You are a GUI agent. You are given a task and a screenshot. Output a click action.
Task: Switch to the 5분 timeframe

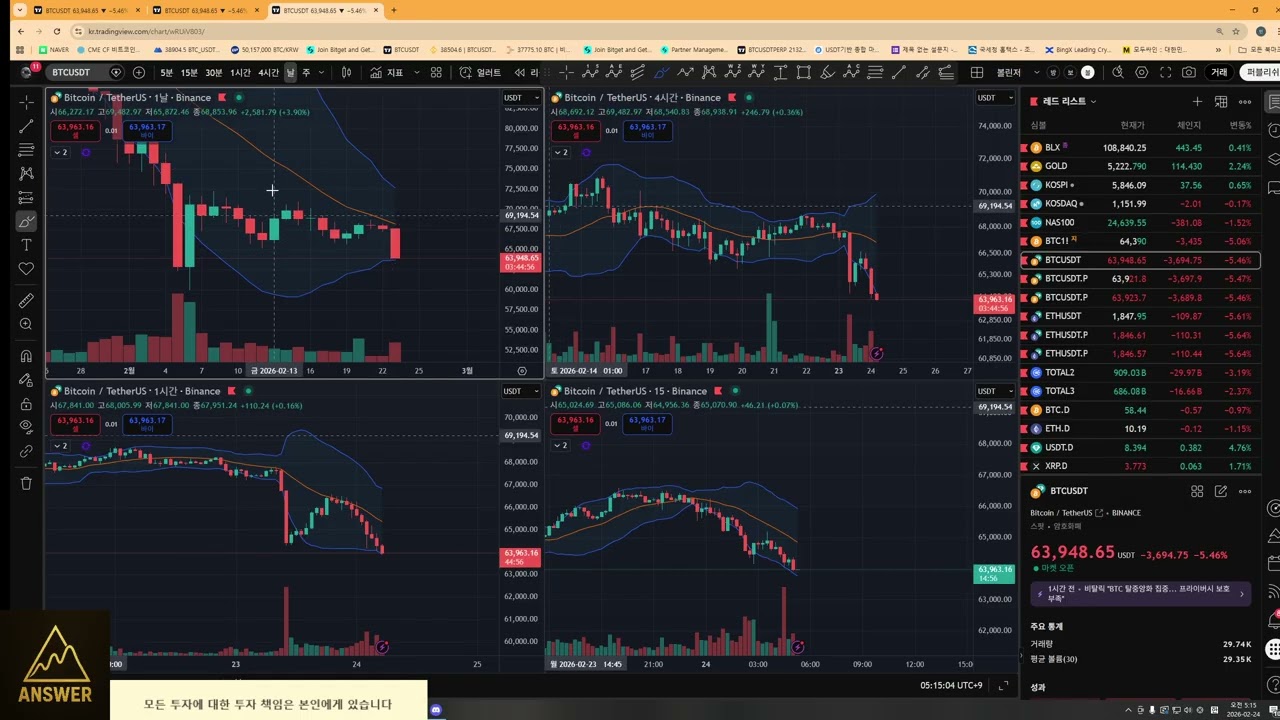tap(166, 72)
